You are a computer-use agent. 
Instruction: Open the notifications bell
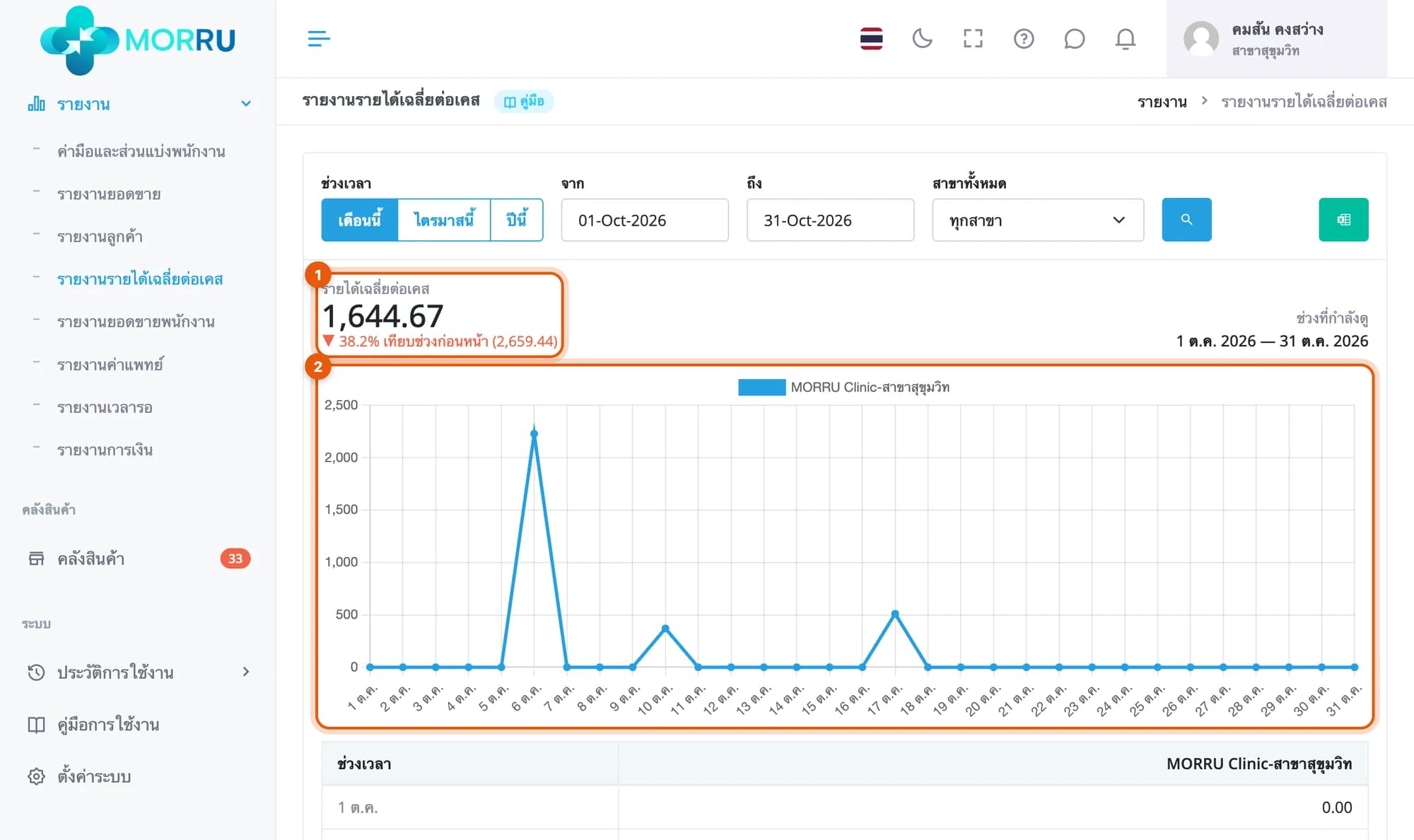[1126, 39]
